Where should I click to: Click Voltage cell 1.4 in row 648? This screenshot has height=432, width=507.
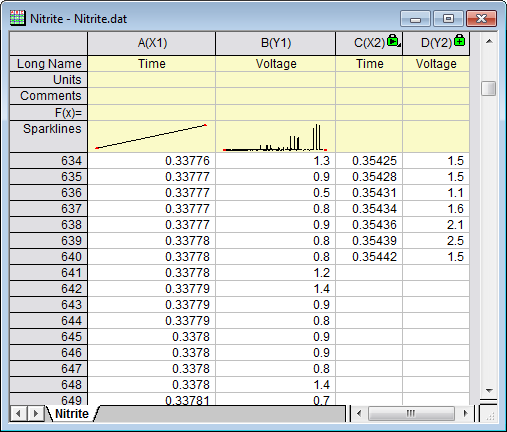point(276,385)
